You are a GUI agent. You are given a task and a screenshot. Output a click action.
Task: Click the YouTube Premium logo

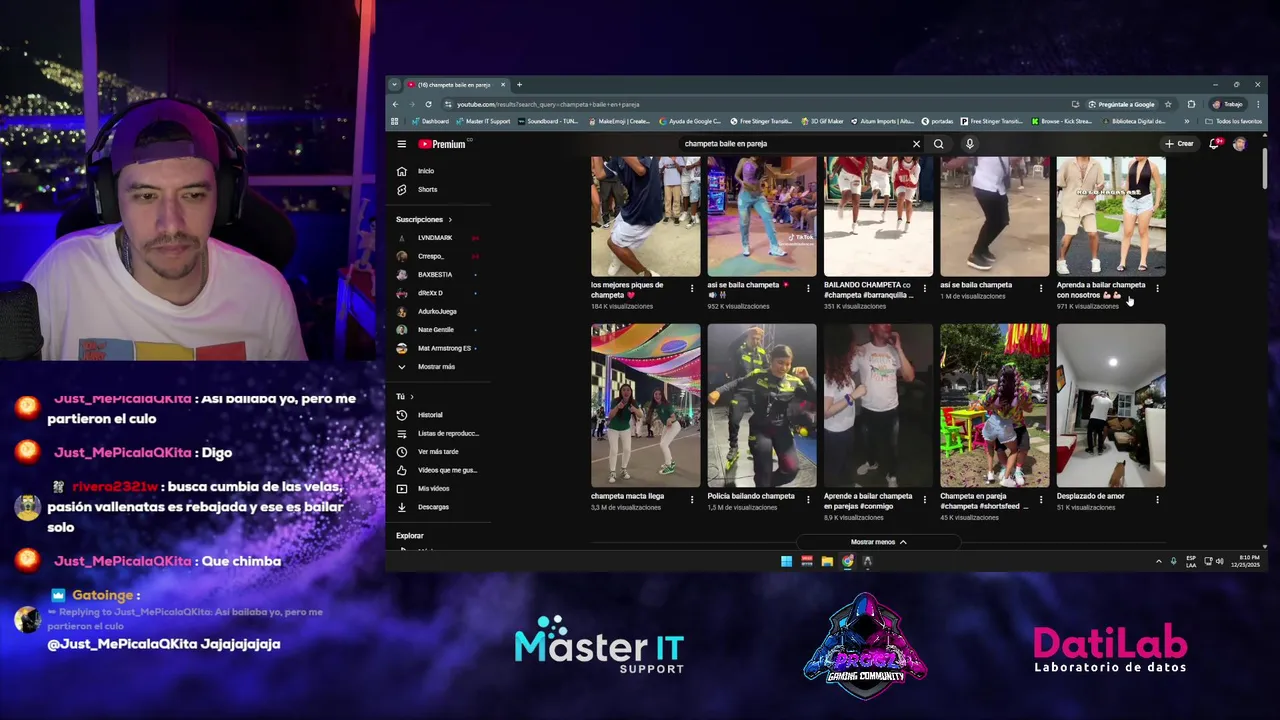(442, 144)
